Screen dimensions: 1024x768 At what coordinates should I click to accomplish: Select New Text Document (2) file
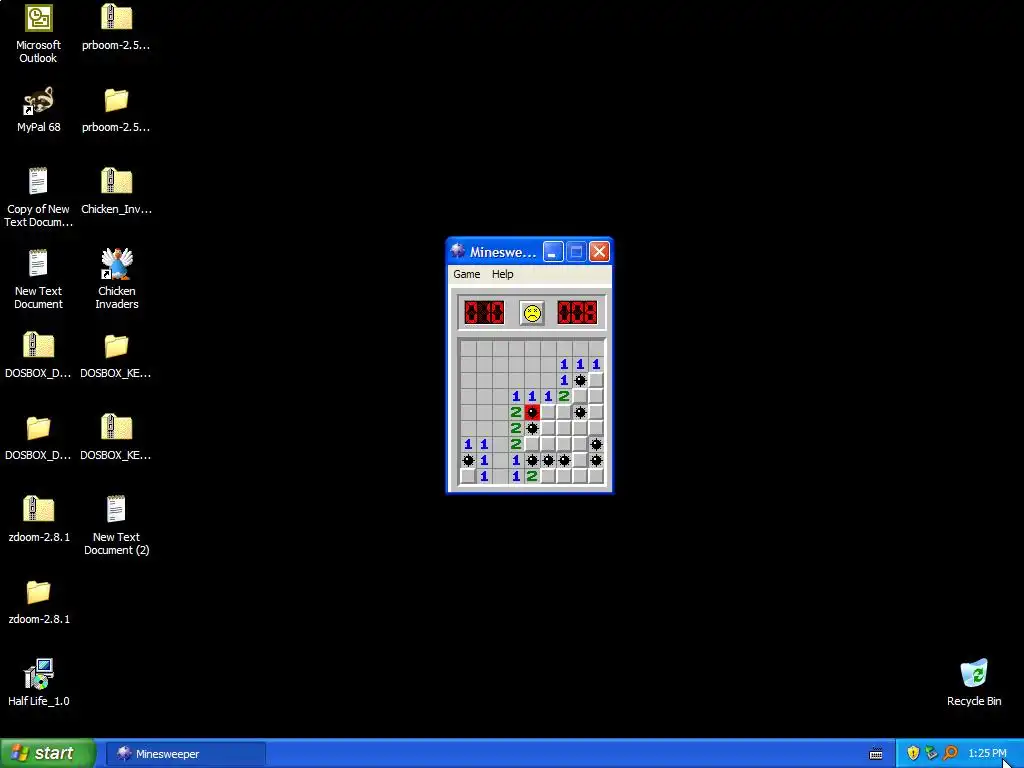point(116,510)
